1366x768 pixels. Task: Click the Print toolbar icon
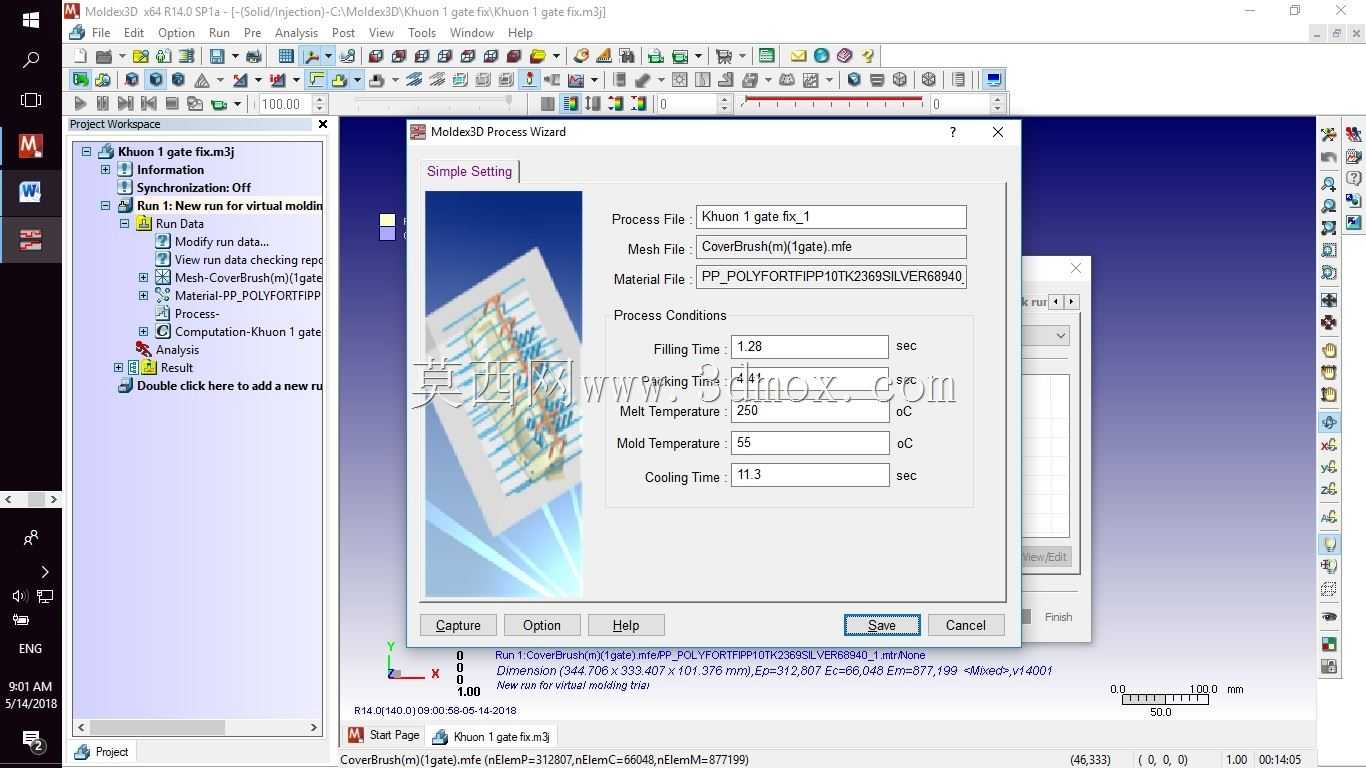[254, 56]
